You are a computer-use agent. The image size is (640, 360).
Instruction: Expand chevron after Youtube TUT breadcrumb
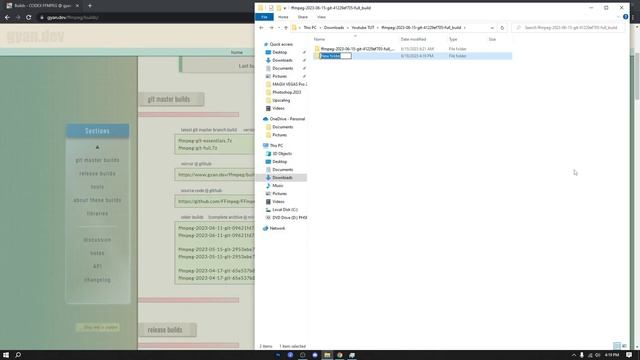(x=378, y=28)
